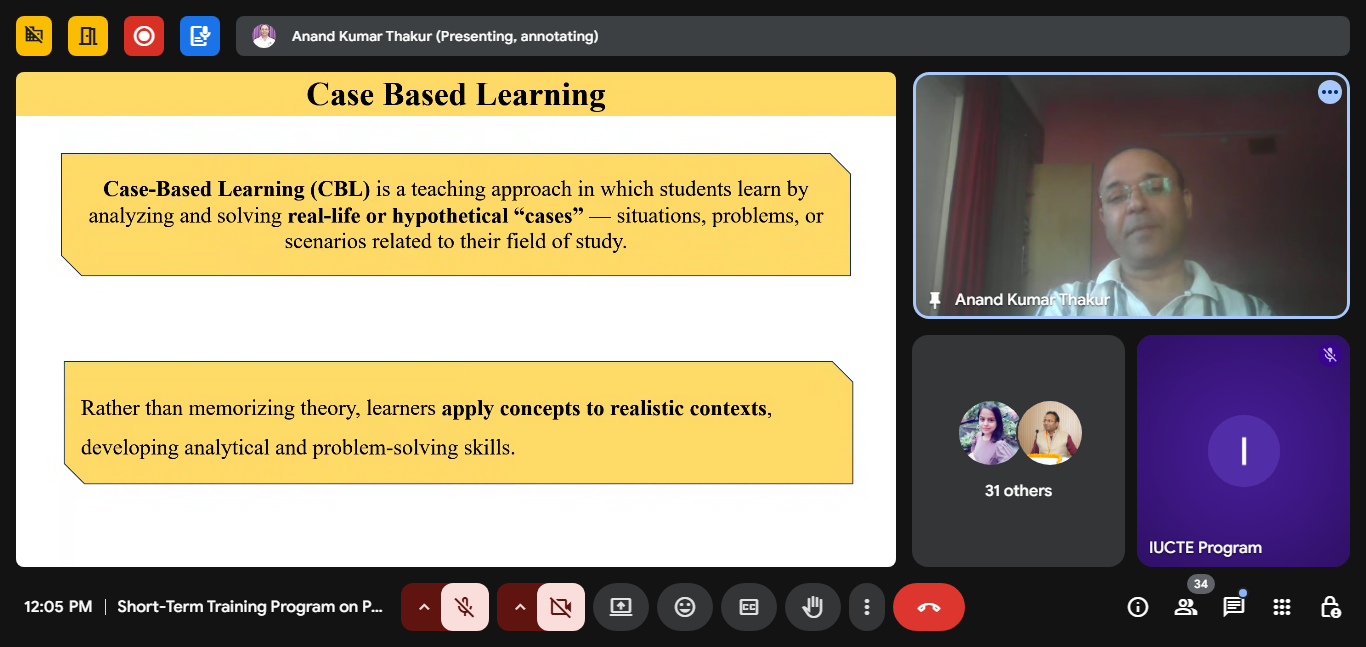The width and height of the screenshot is (1366, 647).
Task: Click the blue transcription notes icon
Action: [x=200, y=36]
